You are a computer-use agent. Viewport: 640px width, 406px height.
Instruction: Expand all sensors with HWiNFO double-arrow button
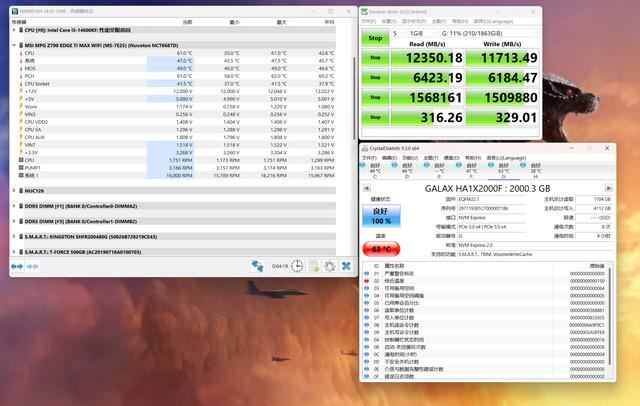click(17, 266)
